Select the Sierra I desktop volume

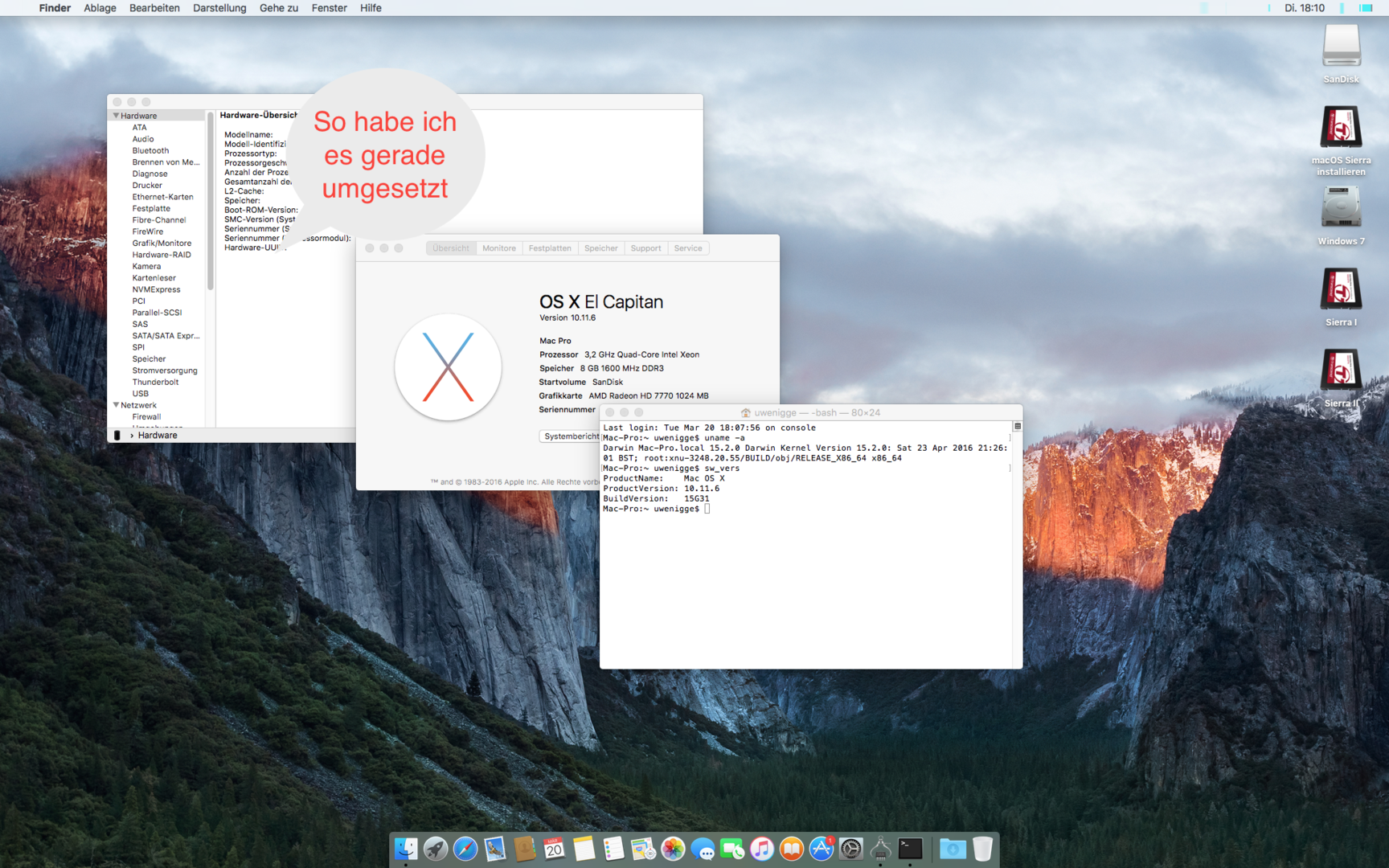click(x=1341, y=297)
